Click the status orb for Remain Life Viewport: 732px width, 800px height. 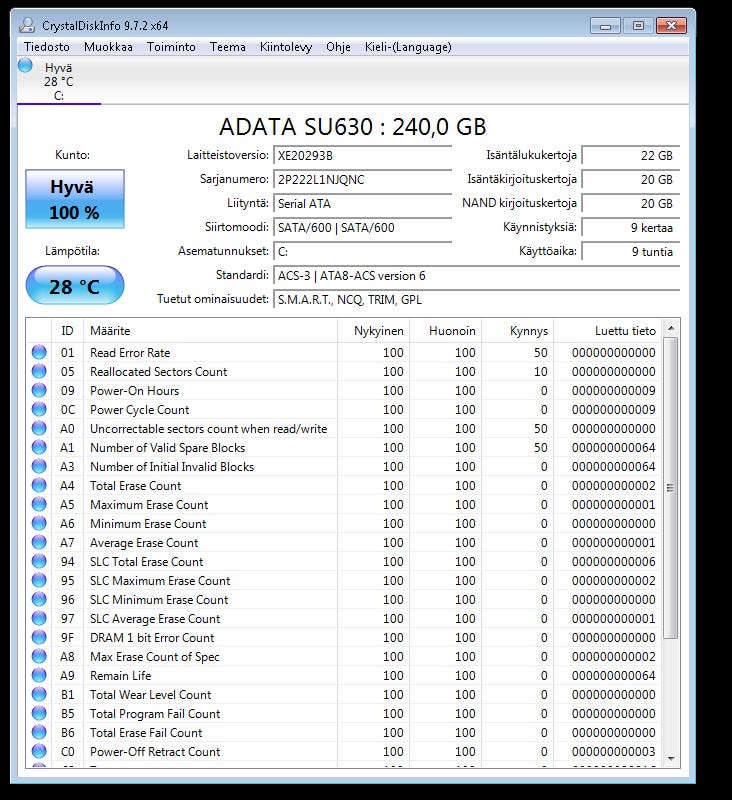click(x=39, y=675)
